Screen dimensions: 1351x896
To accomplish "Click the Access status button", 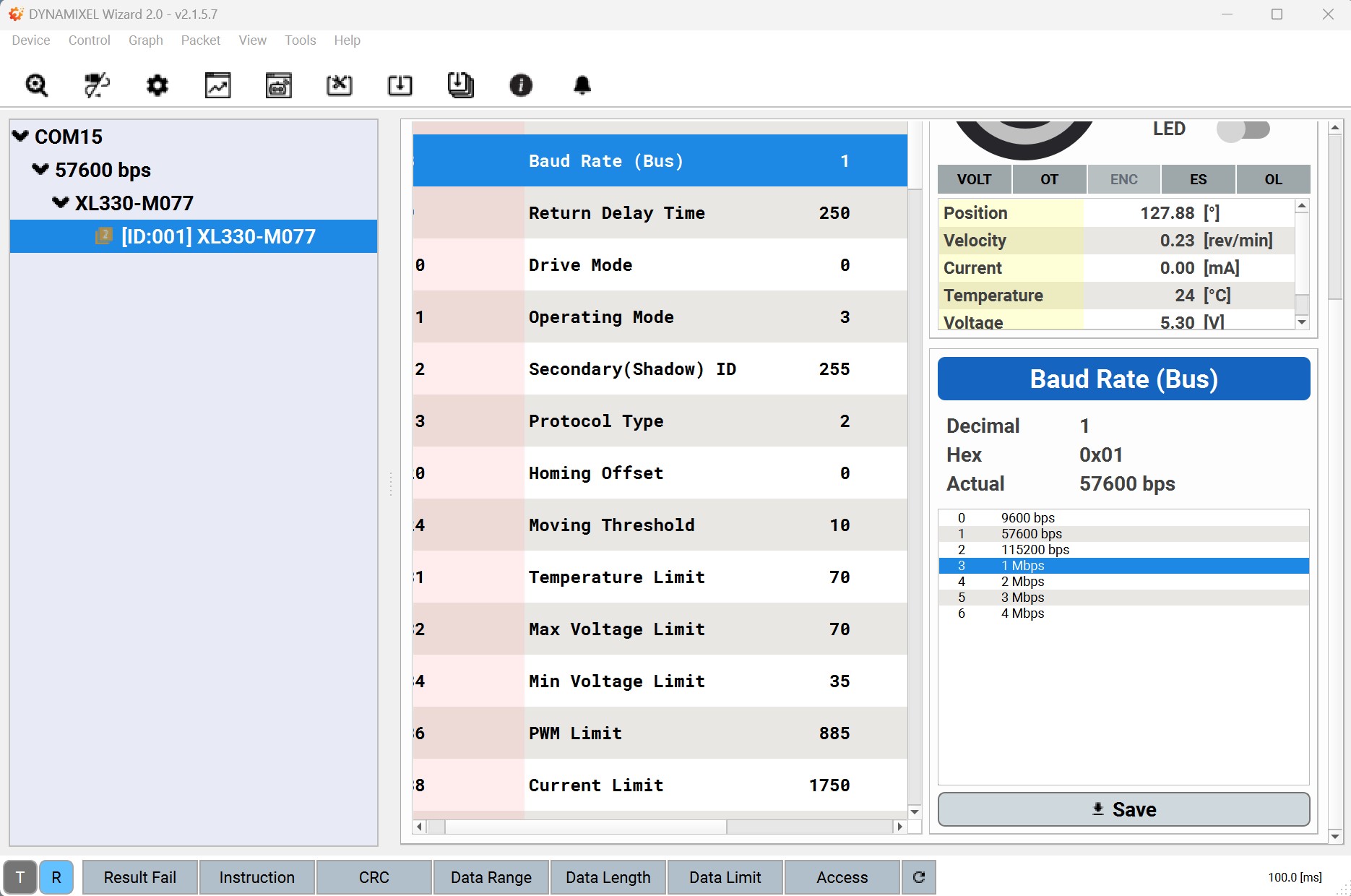I will 842,877.
